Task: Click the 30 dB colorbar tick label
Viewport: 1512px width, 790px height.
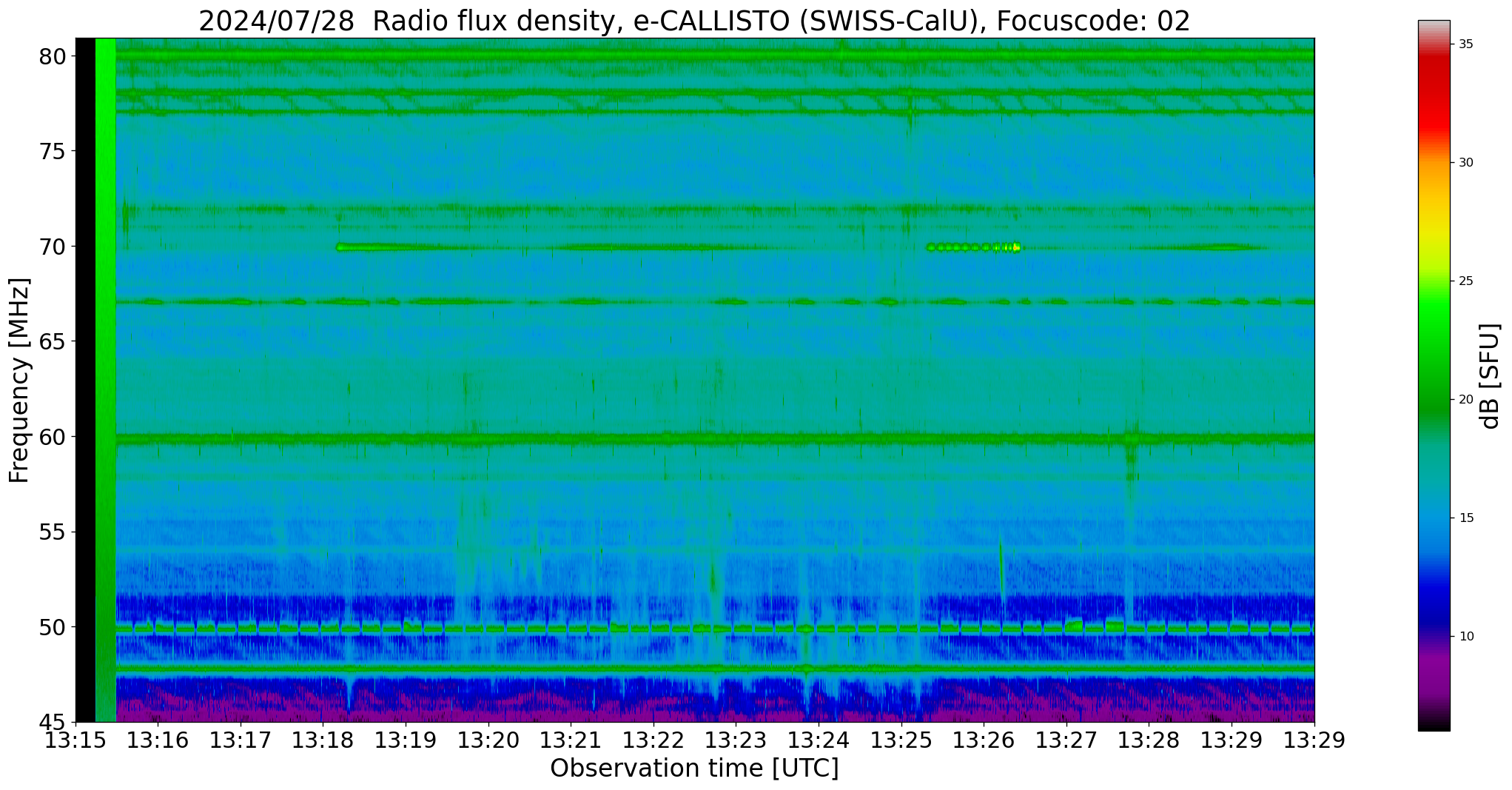Action: [1466, 163]
